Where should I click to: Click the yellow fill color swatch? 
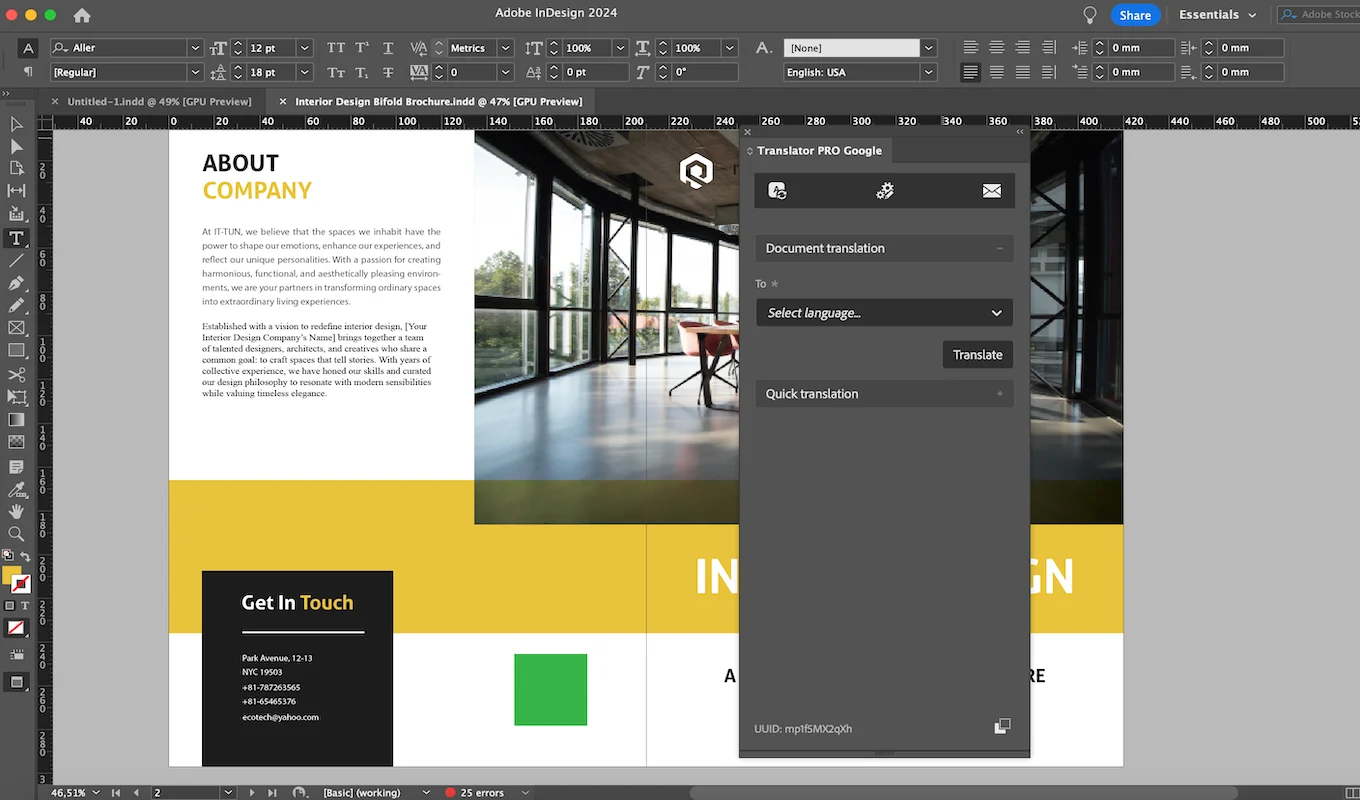pos(12,575)
